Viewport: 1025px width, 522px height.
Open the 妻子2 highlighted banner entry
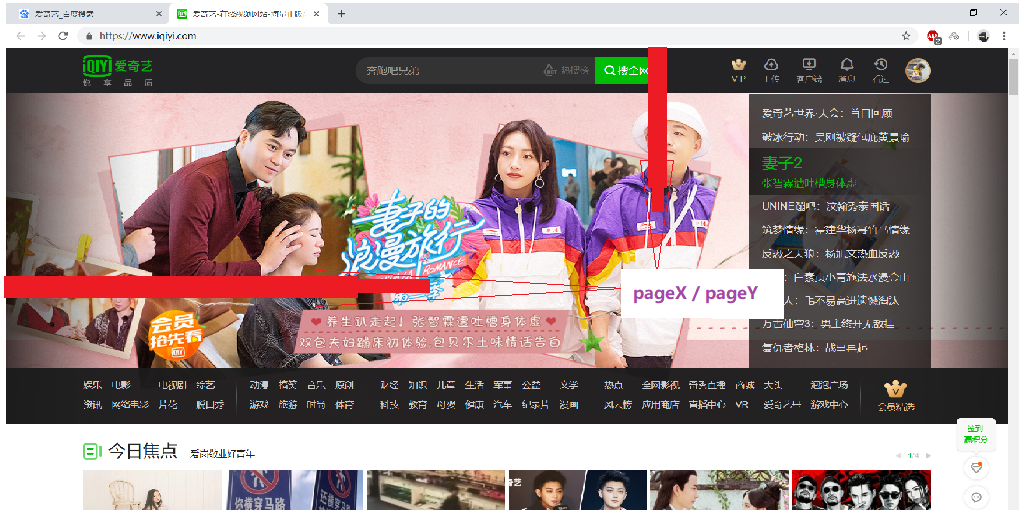point(839,172)
